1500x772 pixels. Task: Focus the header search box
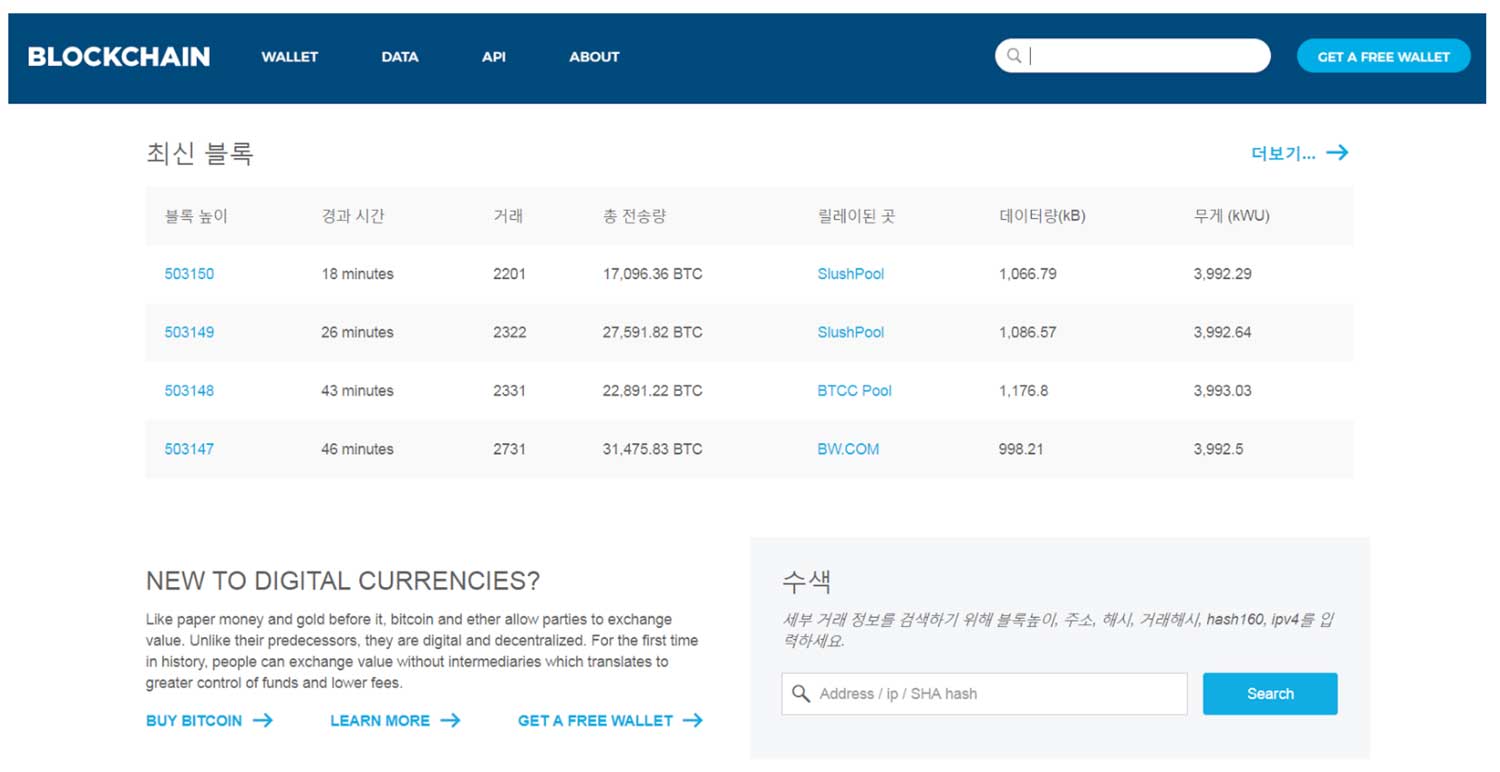click(1133, 56)
